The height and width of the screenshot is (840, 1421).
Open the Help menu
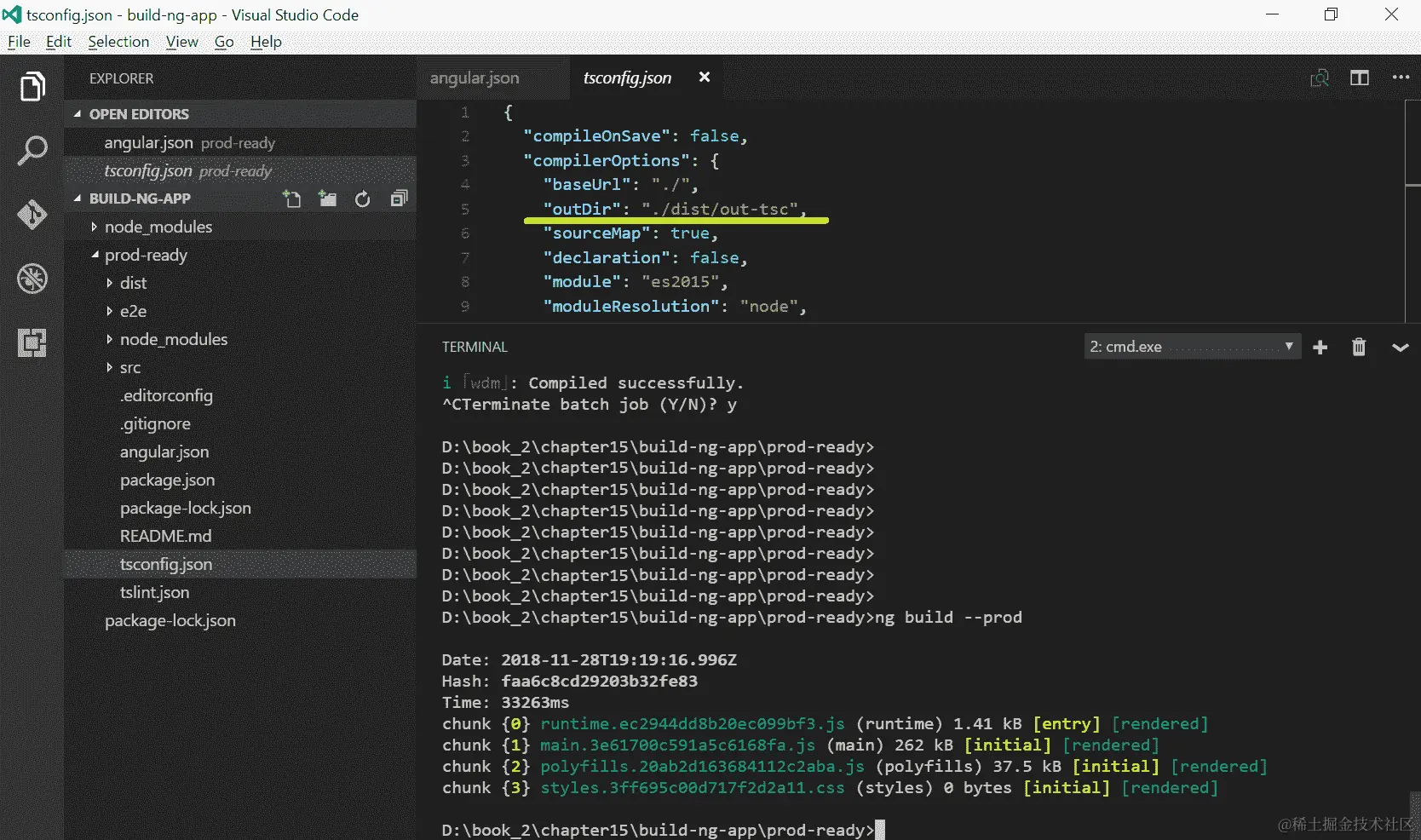point(266,42)
